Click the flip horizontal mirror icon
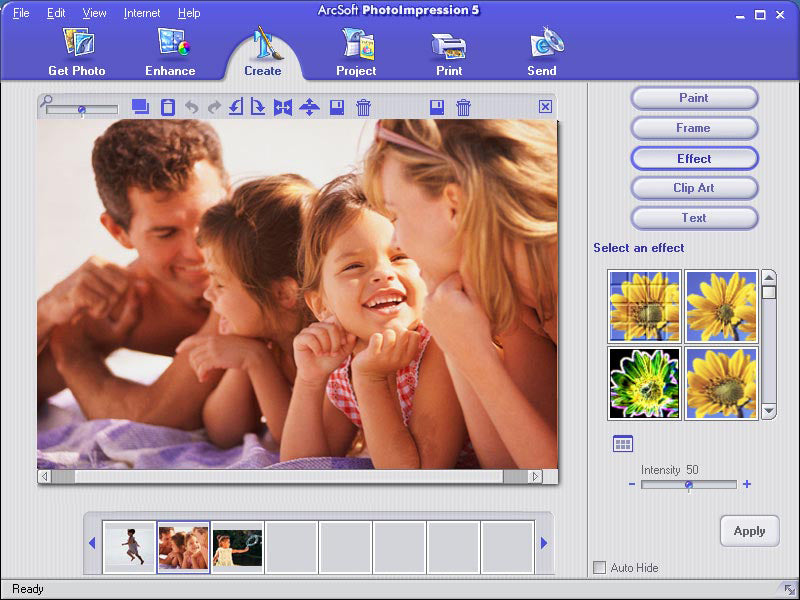800x600 pixels. [283, 107]
